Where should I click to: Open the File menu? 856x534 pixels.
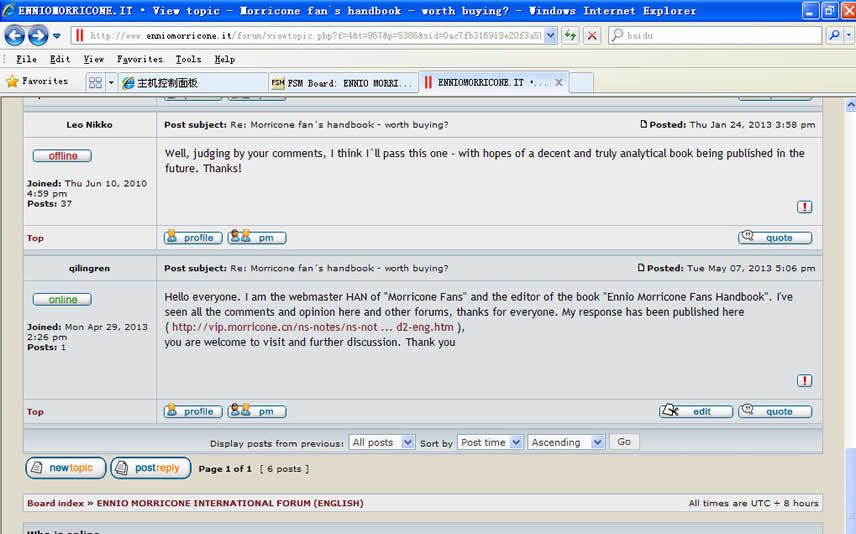pos(26,59)
